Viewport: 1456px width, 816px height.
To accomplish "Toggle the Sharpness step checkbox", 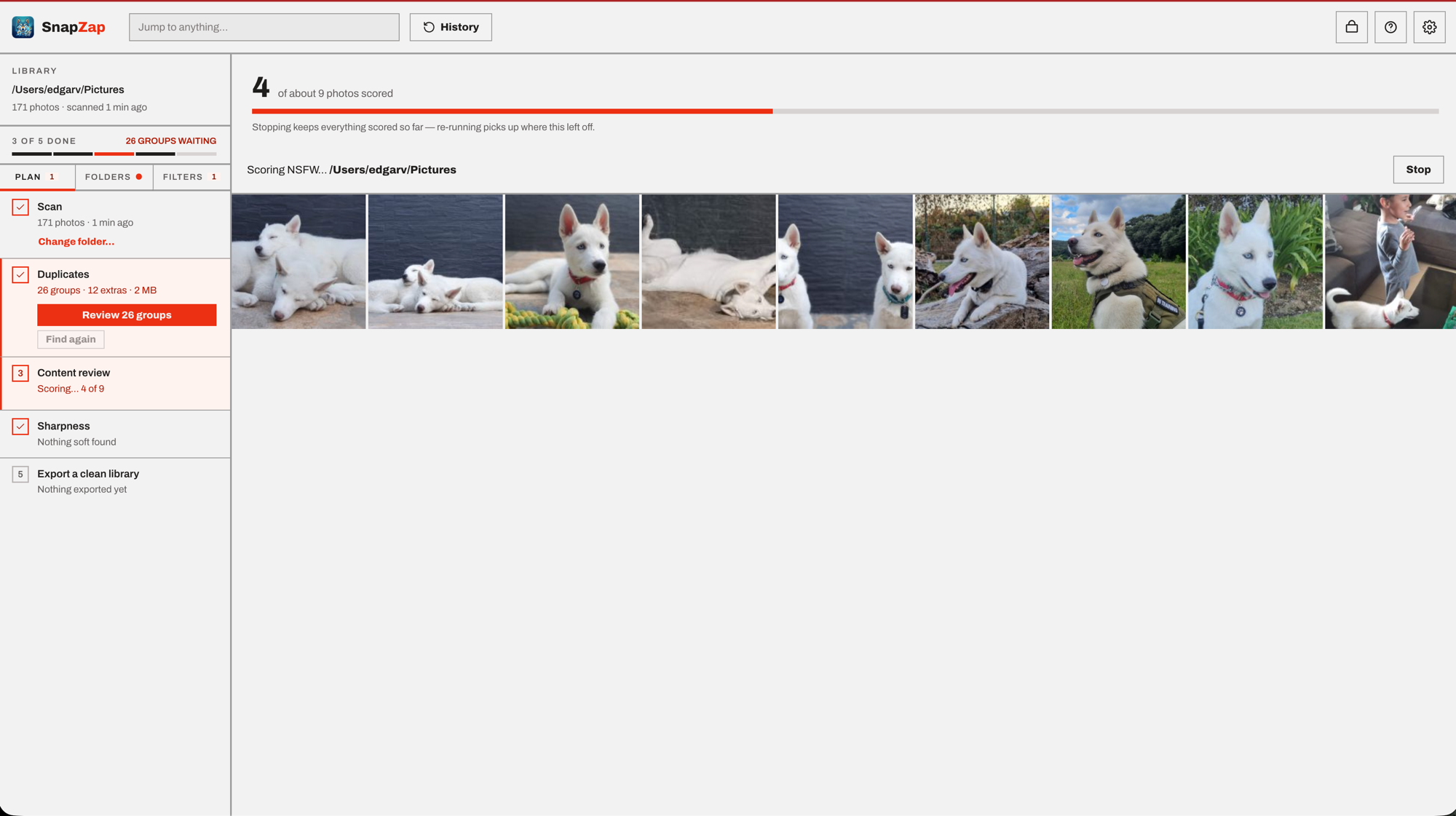I will [x=20, y=427].
